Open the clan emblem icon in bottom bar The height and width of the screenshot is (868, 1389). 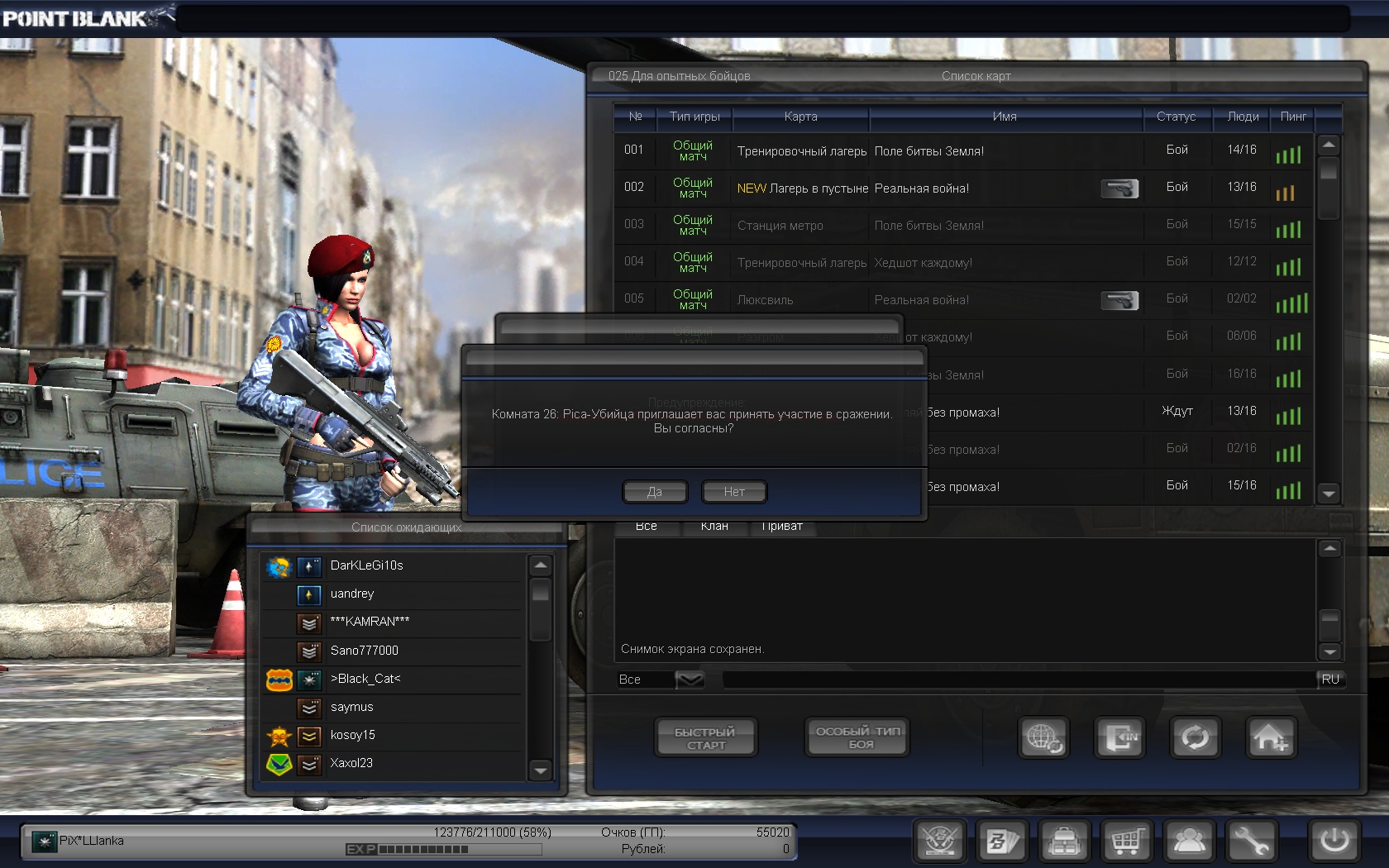(940, 842)
